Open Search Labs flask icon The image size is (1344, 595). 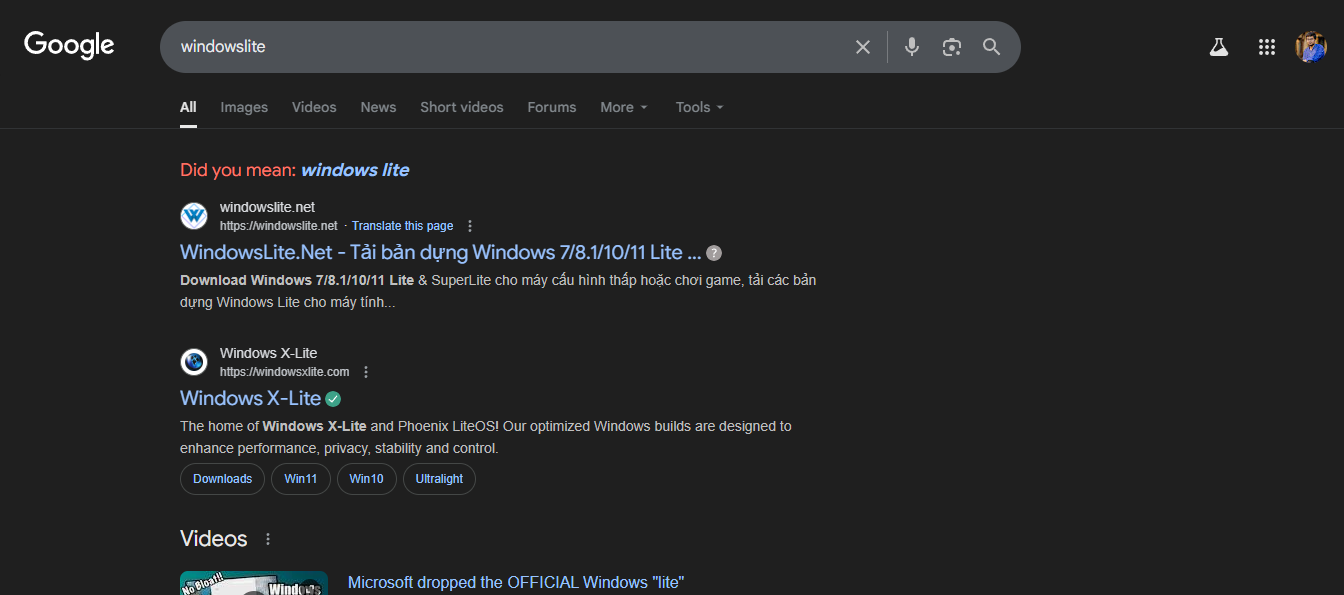[1218, 47]
